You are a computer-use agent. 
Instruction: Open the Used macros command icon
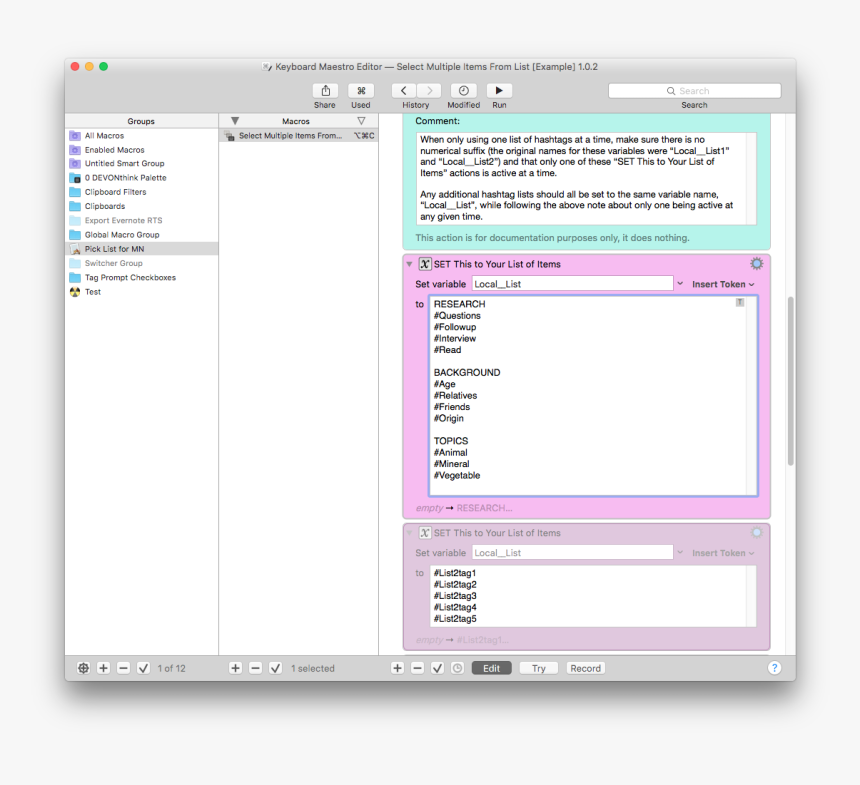pos(361,91)
